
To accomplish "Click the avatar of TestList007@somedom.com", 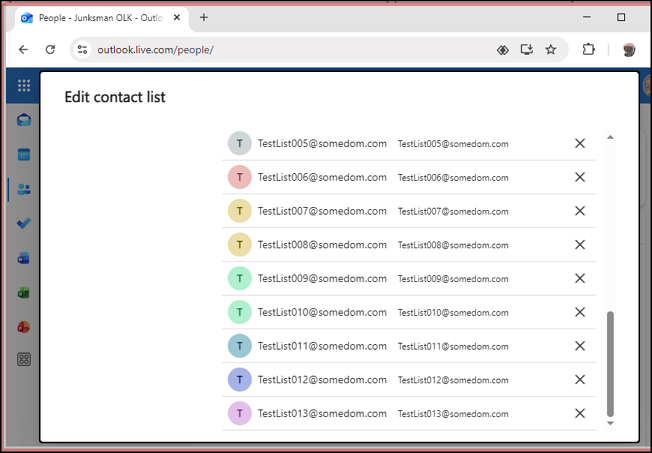I will click(x=240, y=211).
